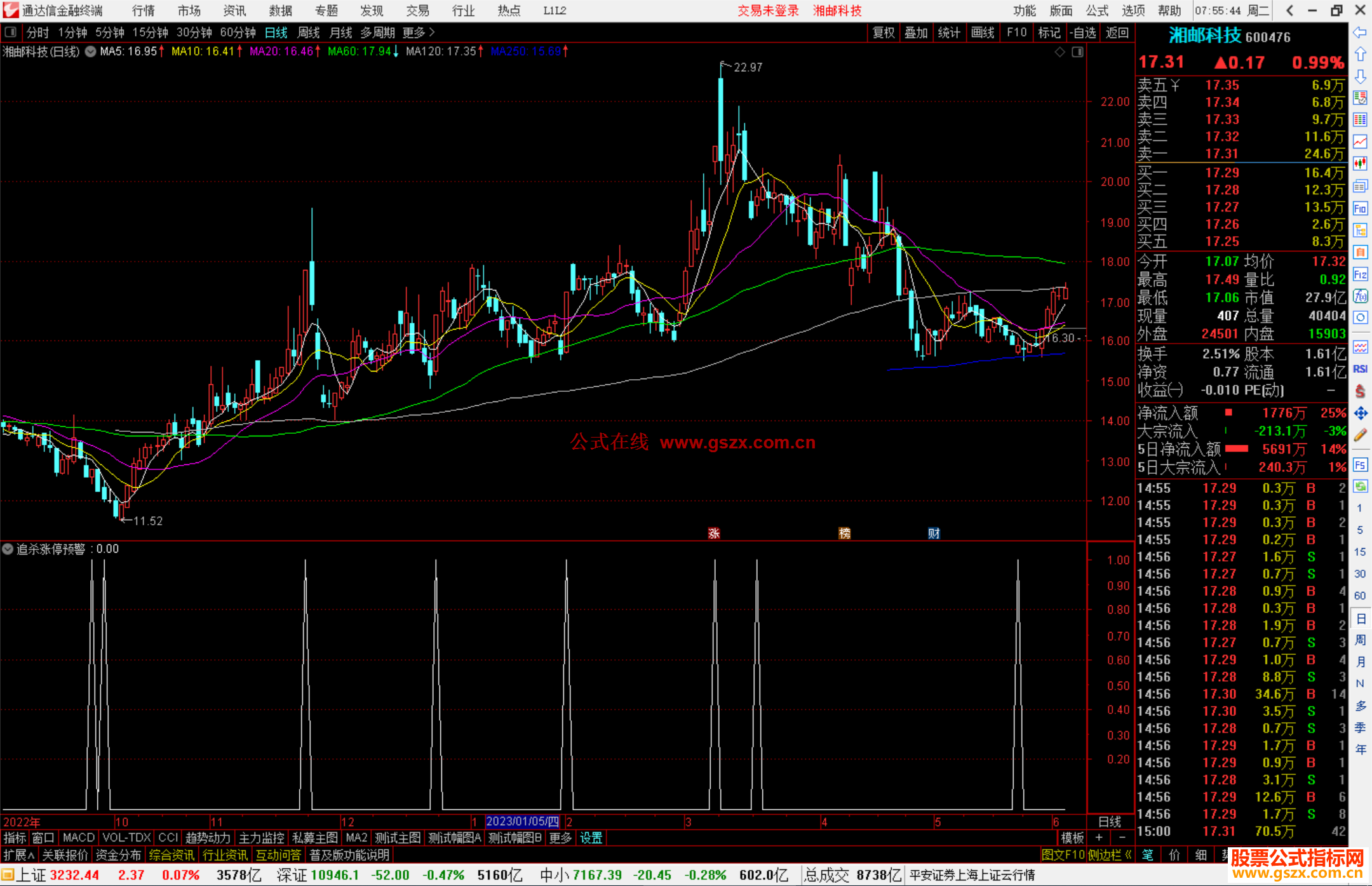Click the 2023/01/05 date marker on timeline

pyautogui.click(x=522, y=821)
